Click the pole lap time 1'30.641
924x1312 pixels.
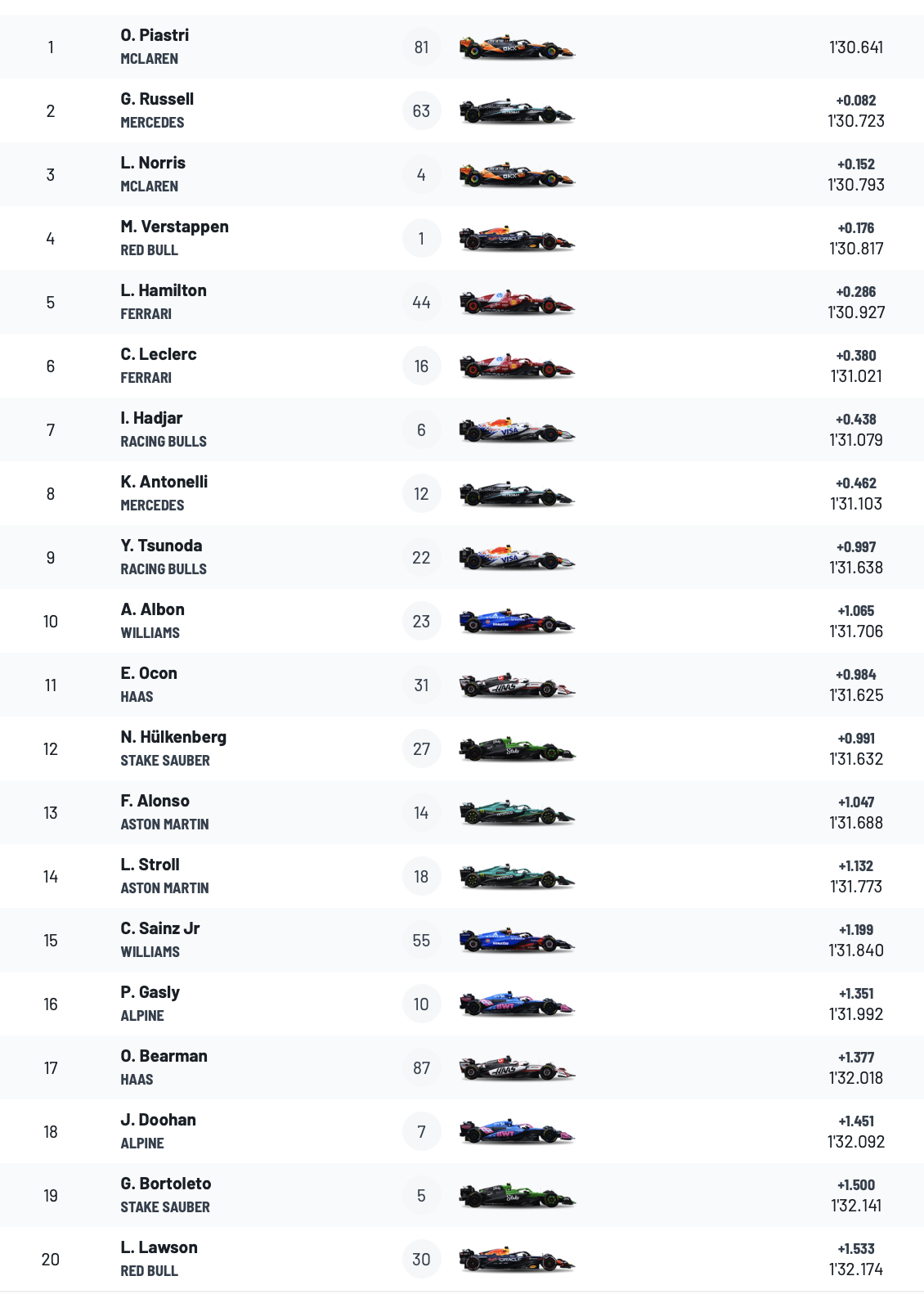855,47
